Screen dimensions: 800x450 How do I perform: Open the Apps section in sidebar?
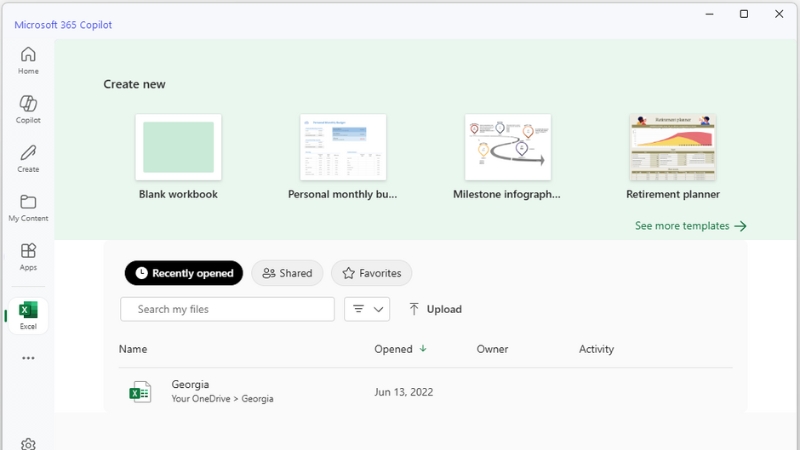(28, 257)
